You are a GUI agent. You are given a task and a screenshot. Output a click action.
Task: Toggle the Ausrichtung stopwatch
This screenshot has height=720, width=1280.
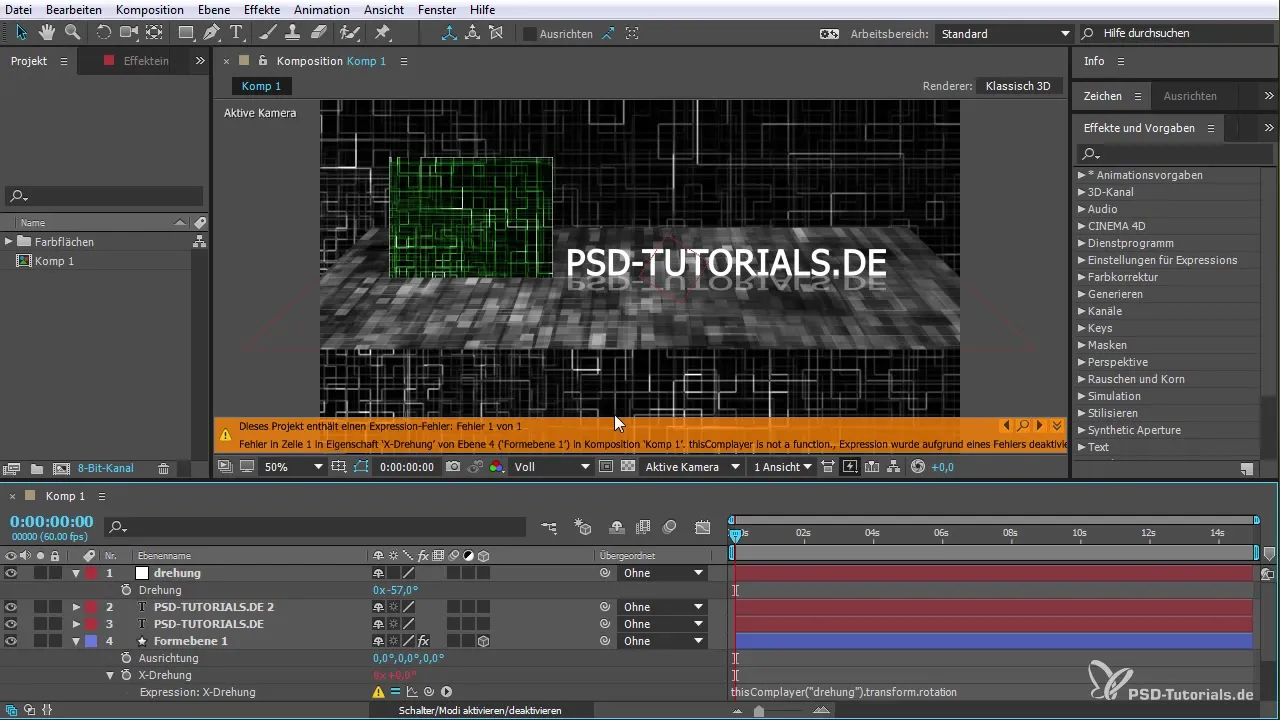(x=126, y=658)
